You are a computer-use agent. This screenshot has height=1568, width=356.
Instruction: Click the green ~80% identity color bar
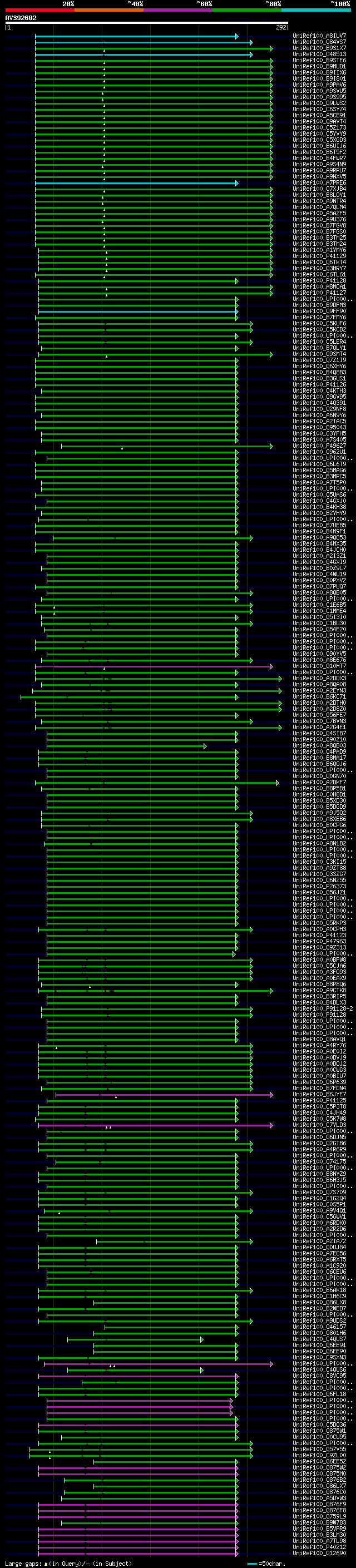point(247,10)
